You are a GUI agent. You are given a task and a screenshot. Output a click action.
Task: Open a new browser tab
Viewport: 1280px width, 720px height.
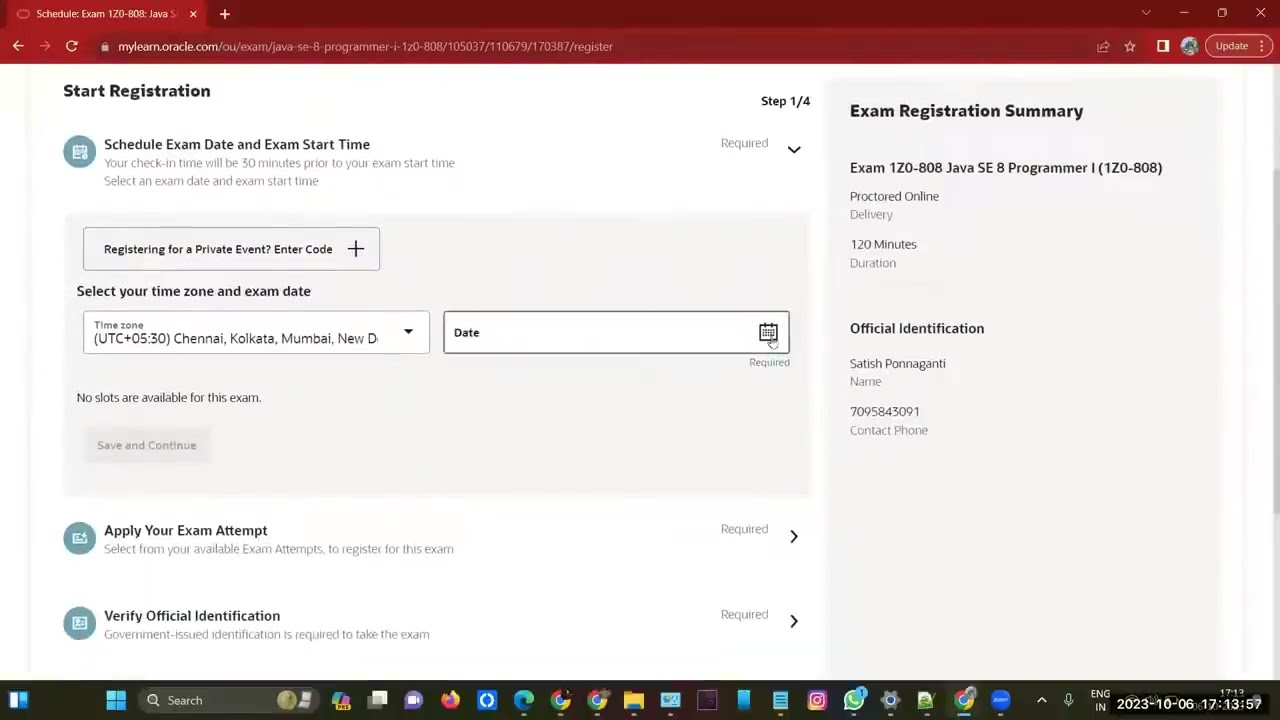(225, 14)
